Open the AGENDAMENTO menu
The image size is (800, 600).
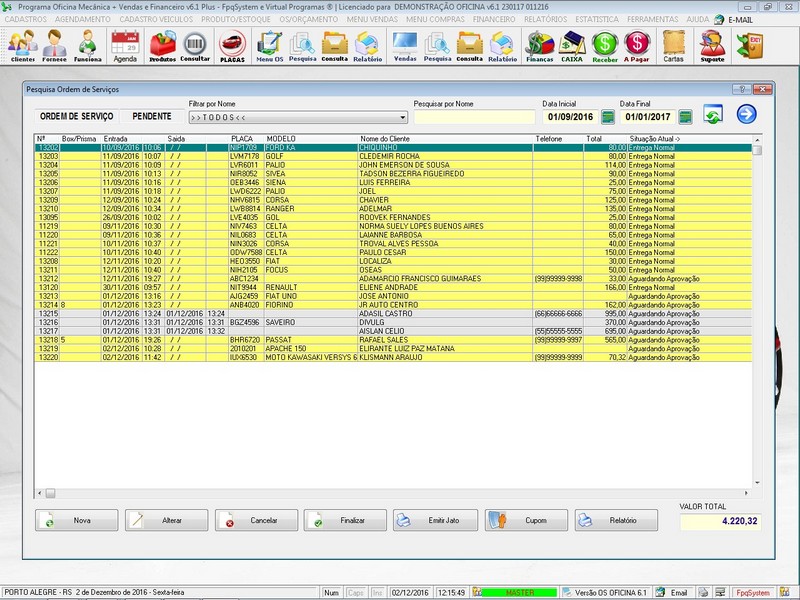point(83,19)
